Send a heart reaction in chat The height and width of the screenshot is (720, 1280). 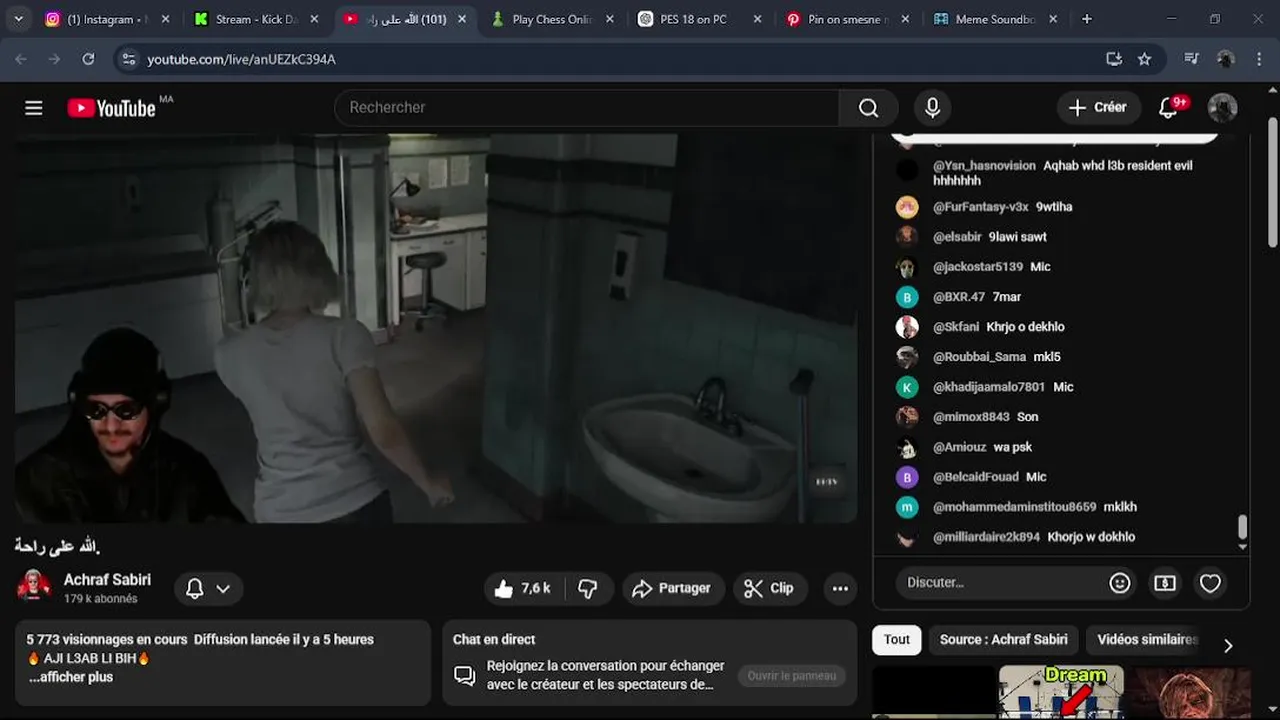tap(1210, 582)
